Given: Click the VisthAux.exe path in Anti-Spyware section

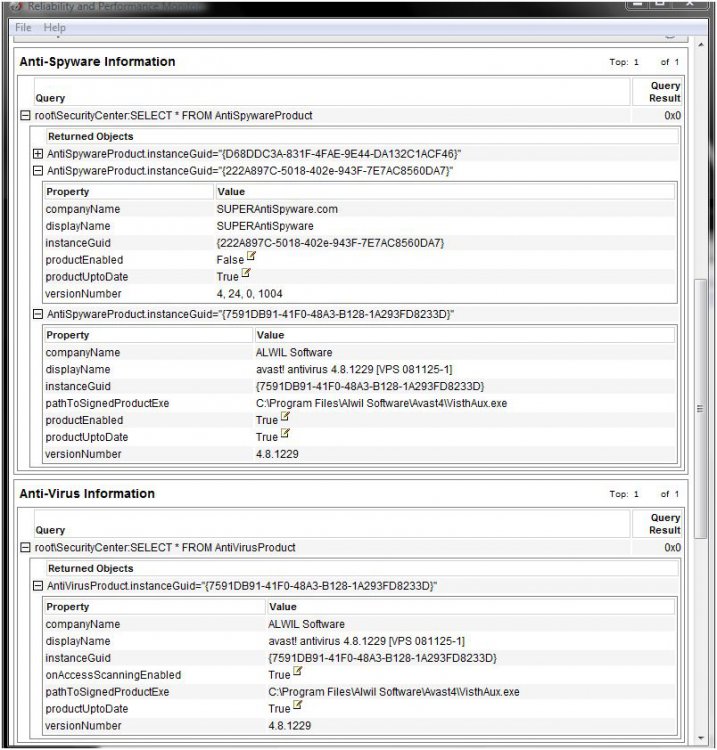Looking at the screenshot, I should coord(381,404).
